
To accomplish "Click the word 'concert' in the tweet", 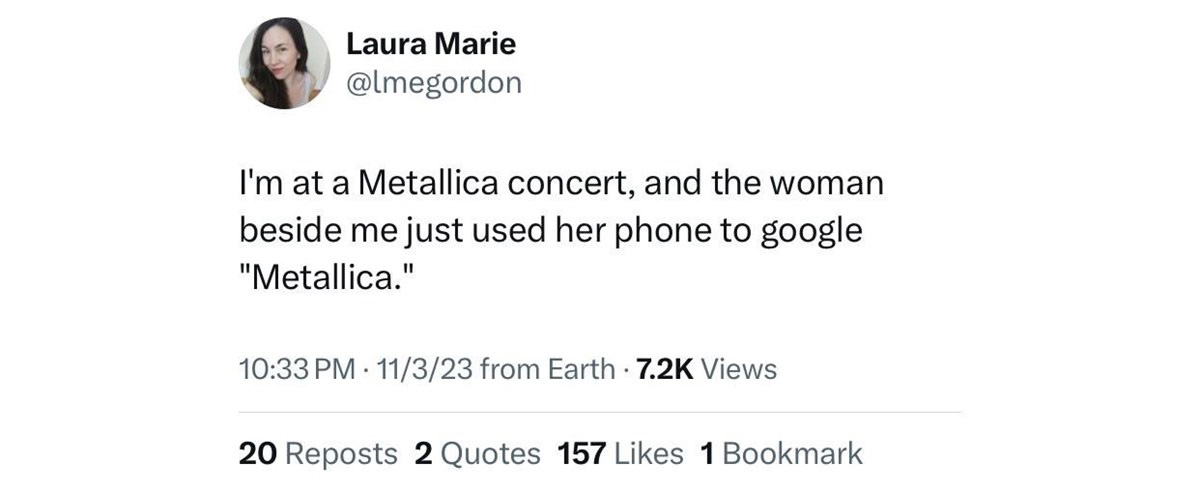I will pos(569,185).
